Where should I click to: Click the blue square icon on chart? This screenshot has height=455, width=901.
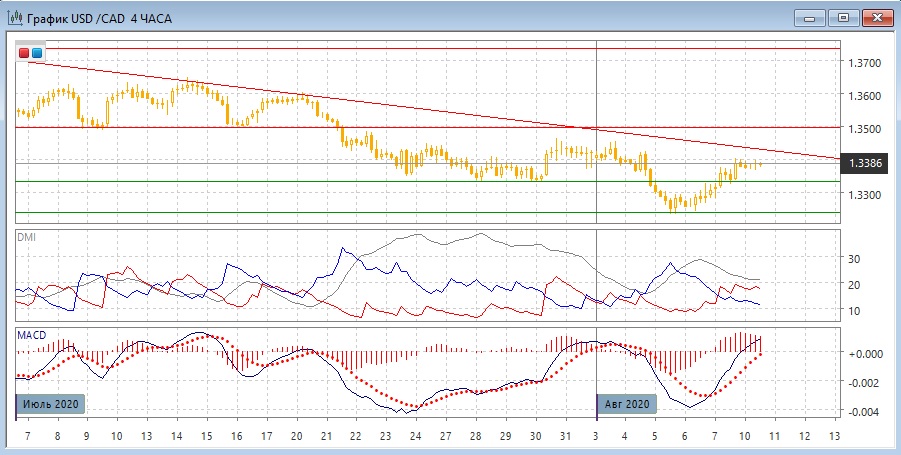(37, 52)
